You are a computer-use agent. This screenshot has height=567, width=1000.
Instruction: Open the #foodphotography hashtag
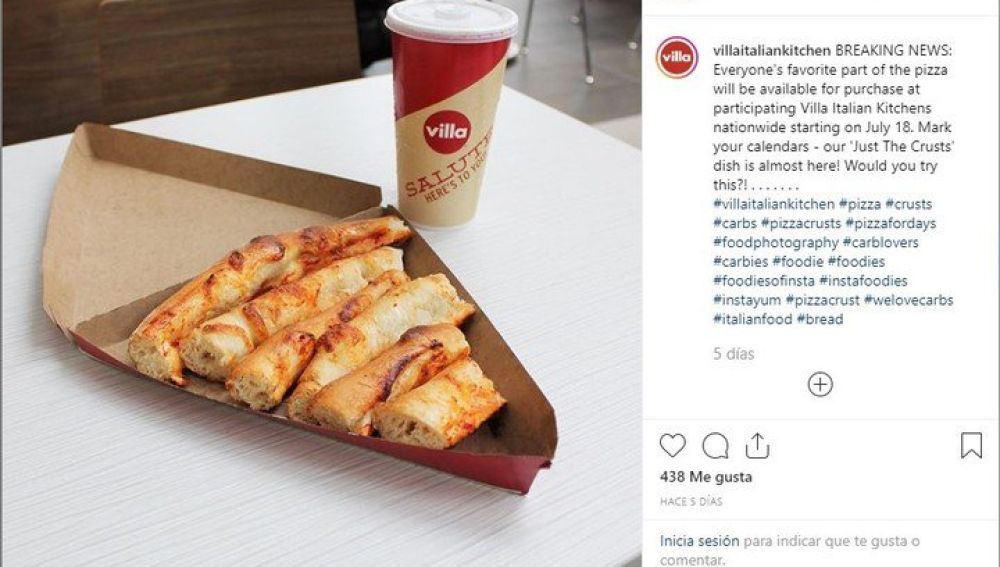(x=776, y=242)
